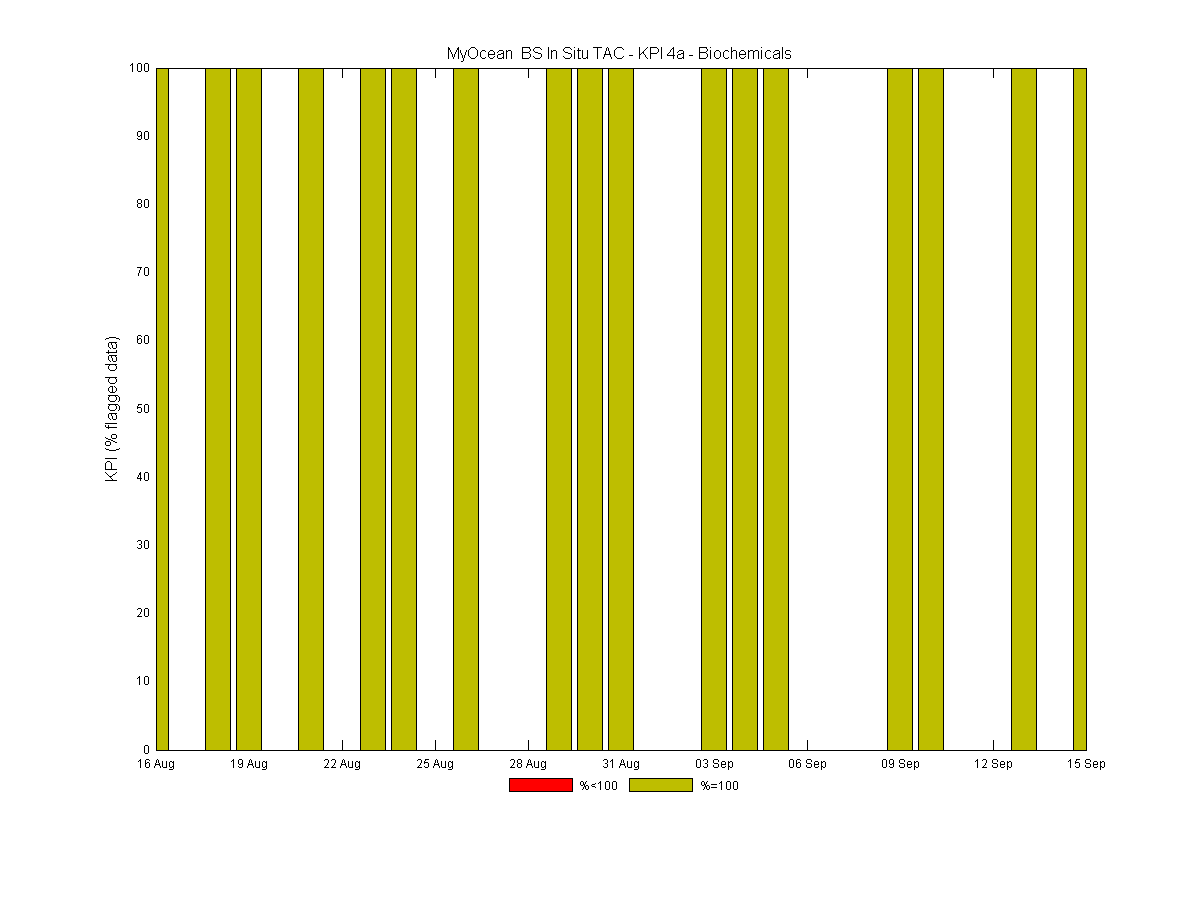Click the red %<100 legend swatch
The height and width of the screenshot is (900, 1200).
(x=540, y=785)
